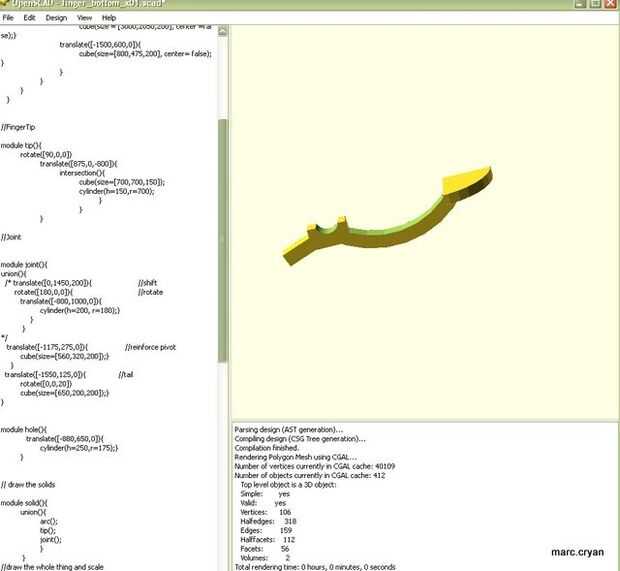Click 'cylinder(h=150,r=700);' code line

pos(117,191)
